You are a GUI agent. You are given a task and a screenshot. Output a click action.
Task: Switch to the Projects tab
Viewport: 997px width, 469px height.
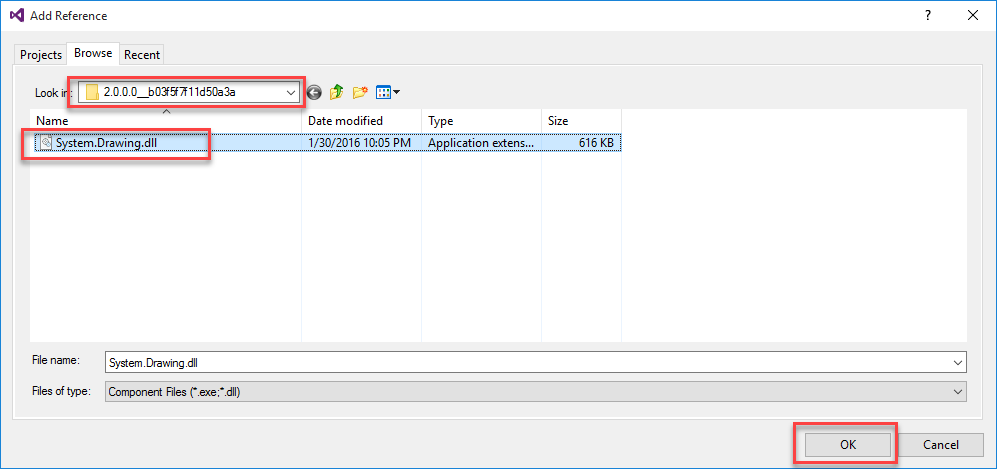tap(41, 55)
